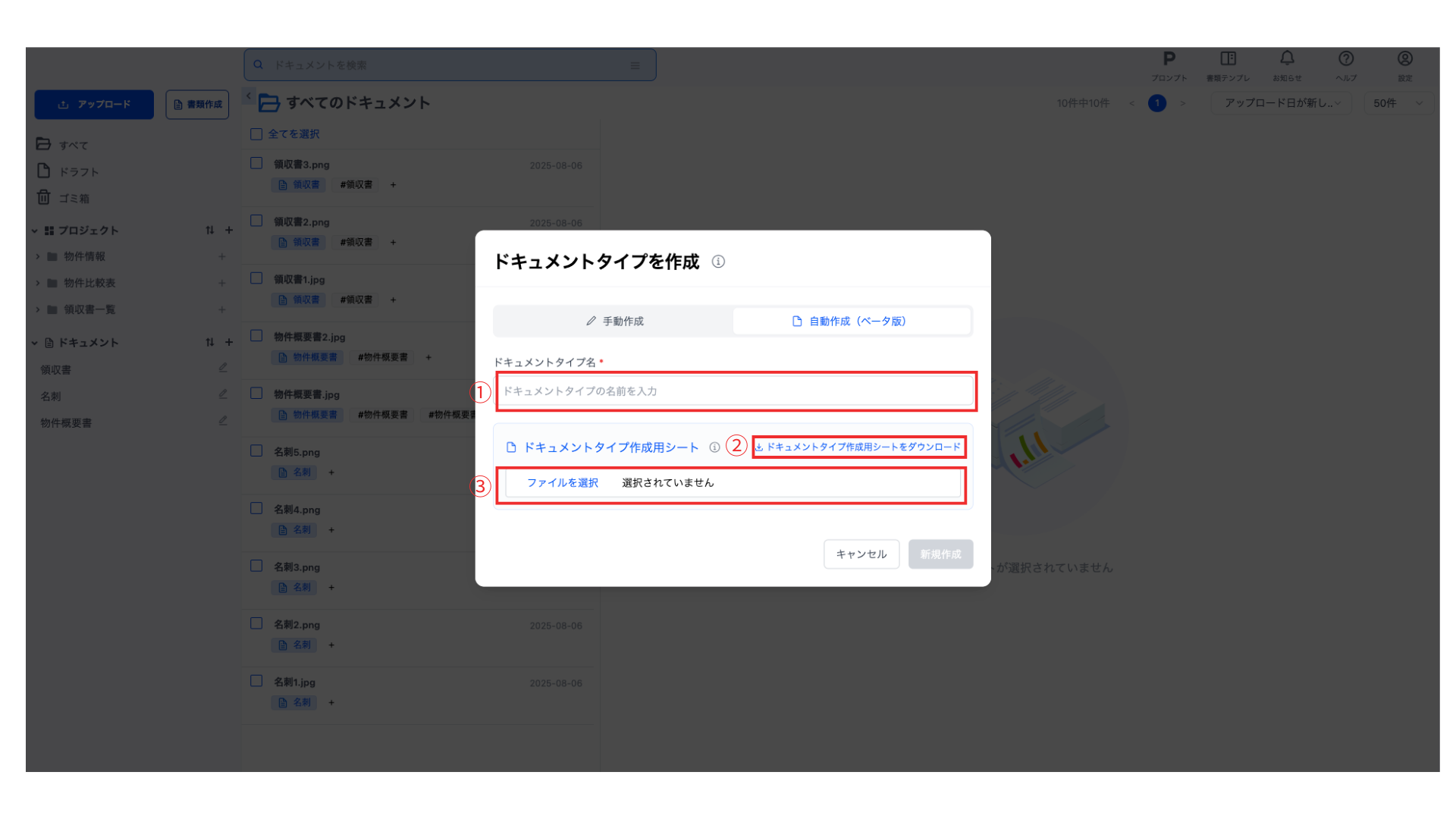Open the アップロード日が新しい sort dropdown

coord(1282,103)
